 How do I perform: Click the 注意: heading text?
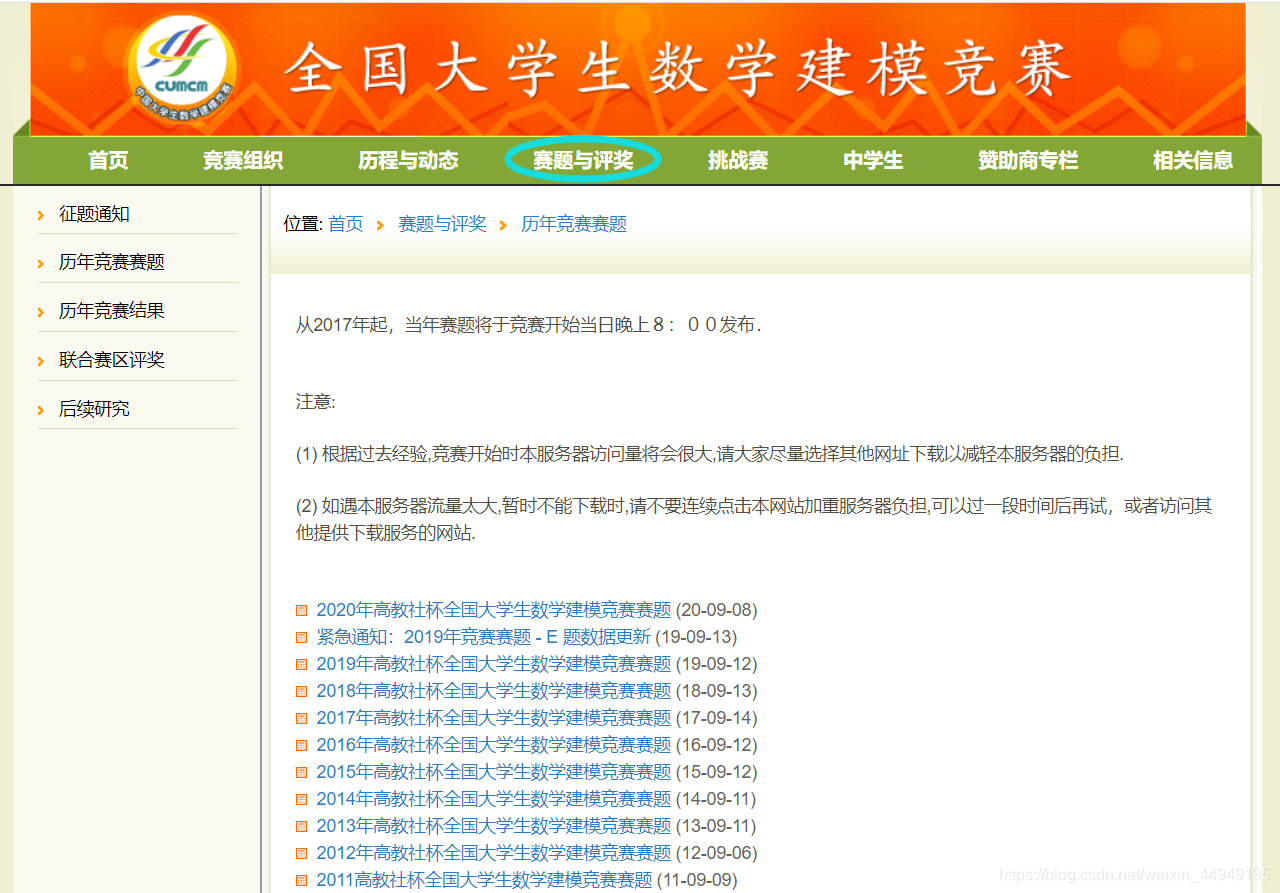tap(316, 402)
